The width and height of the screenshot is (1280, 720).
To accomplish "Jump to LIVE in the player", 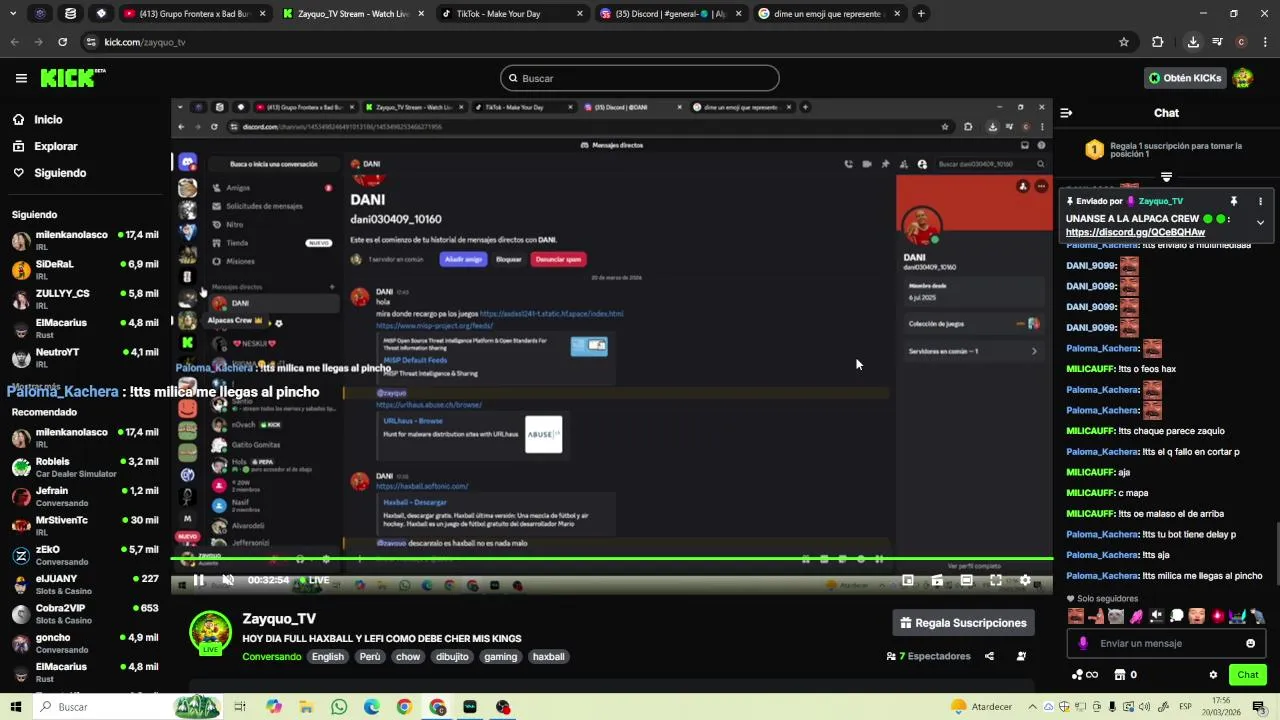I will point(315,580).
